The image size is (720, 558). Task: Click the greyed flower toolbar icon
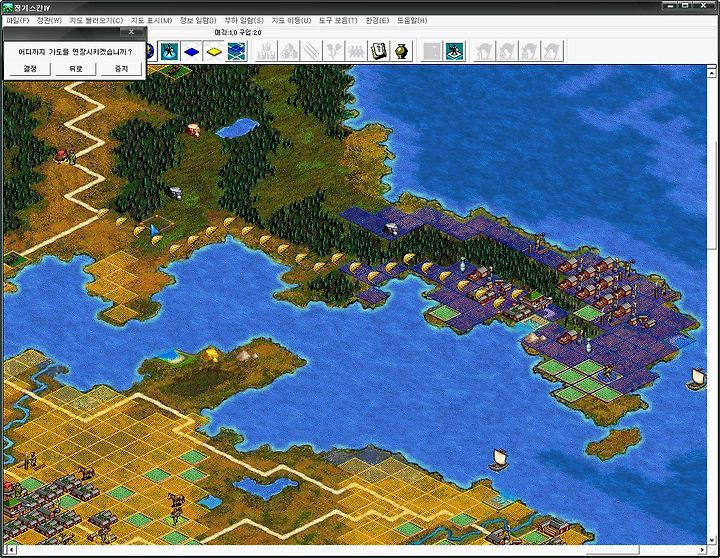pyautogui.click(x=333, y=51)
